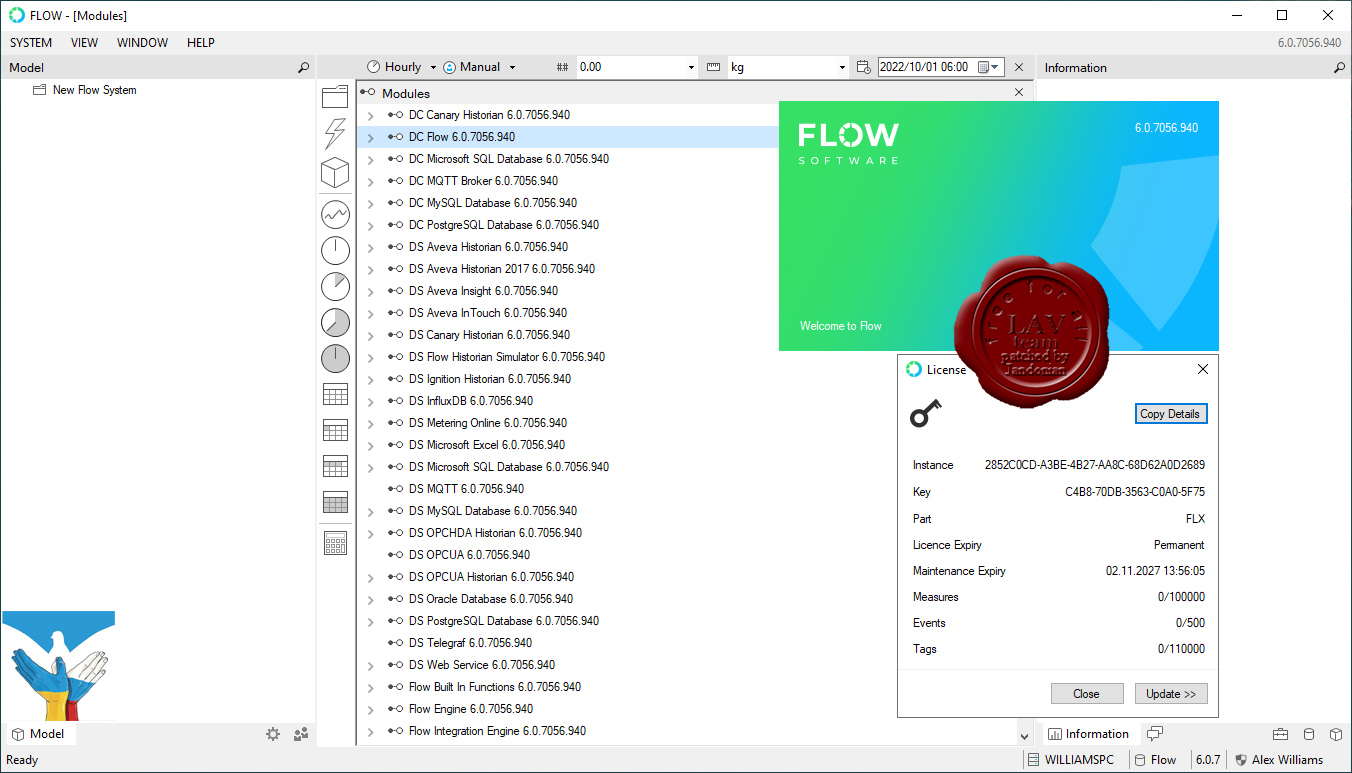1352x773 pixels.
Task: Open the date picker calendar dropdown
Action: pos(989,67)
